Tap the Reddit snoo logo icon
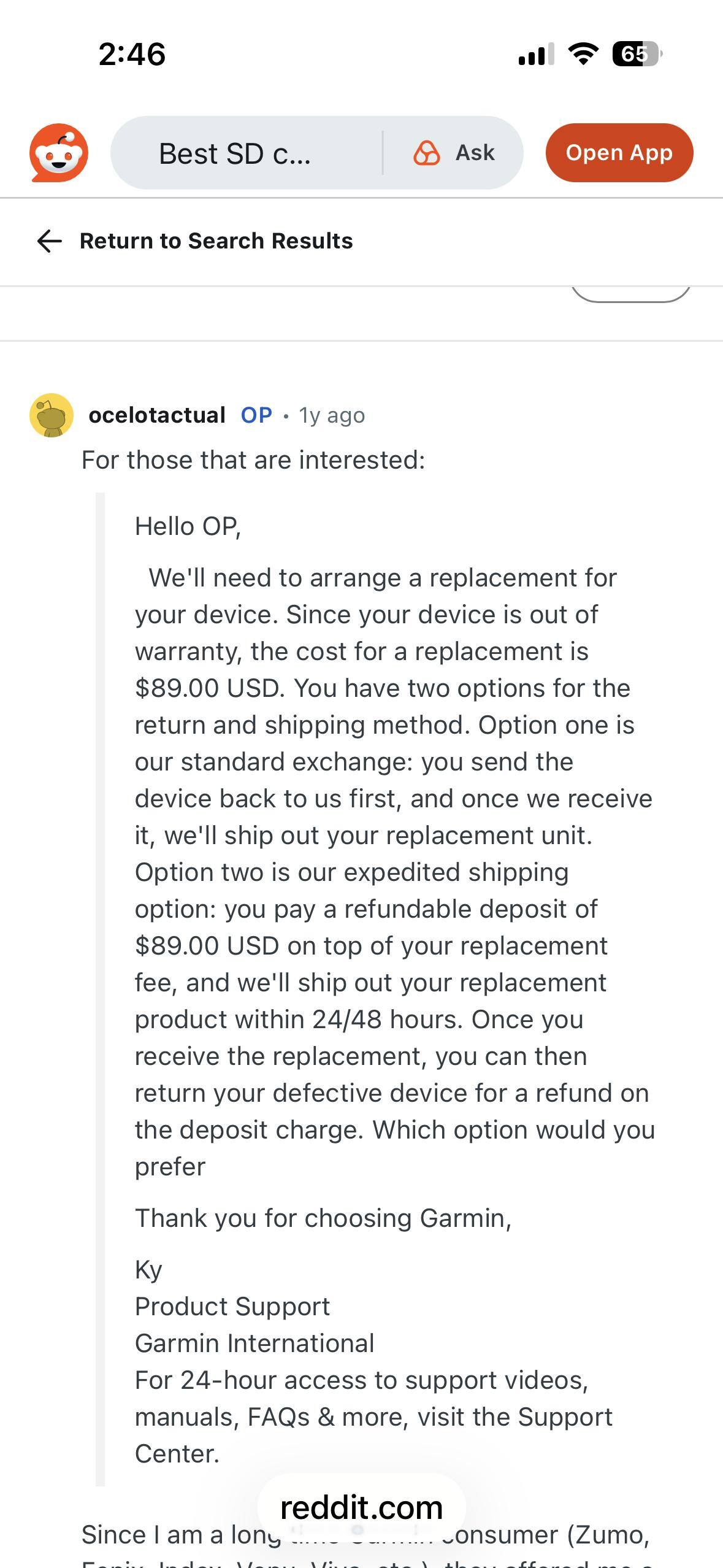Screen dimensions: 723x1568 pos(58,152)
